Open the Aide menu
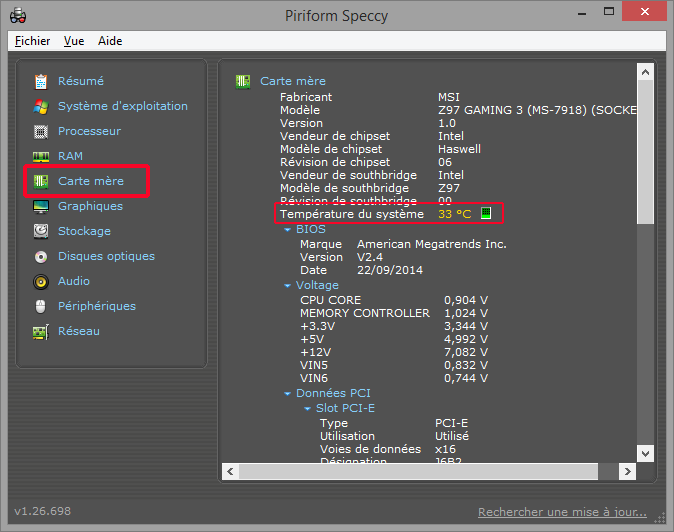Image resolution: width=674 pixels, height=532 pixels. tap(110, 41)
